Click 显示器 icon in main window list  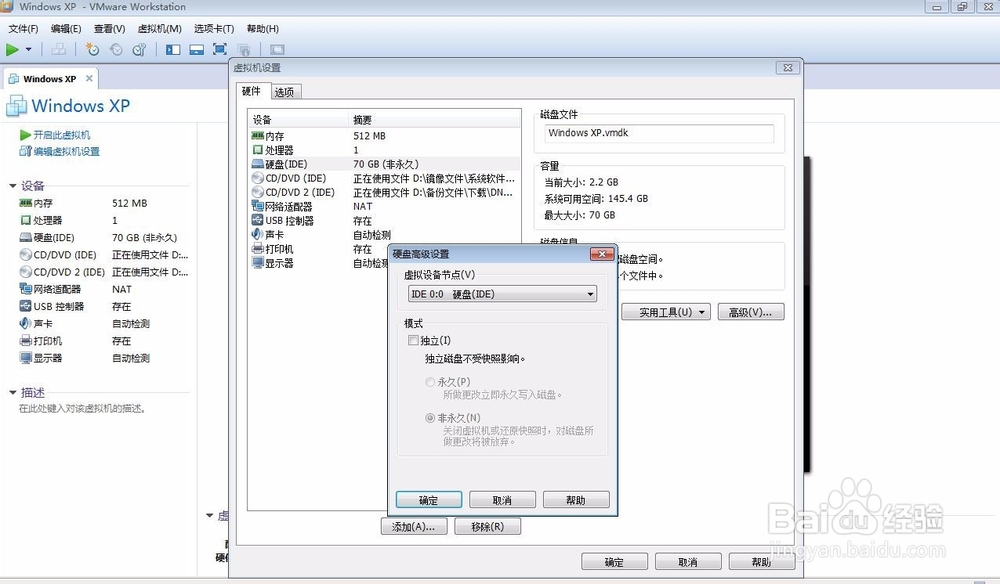click(26, 358)
